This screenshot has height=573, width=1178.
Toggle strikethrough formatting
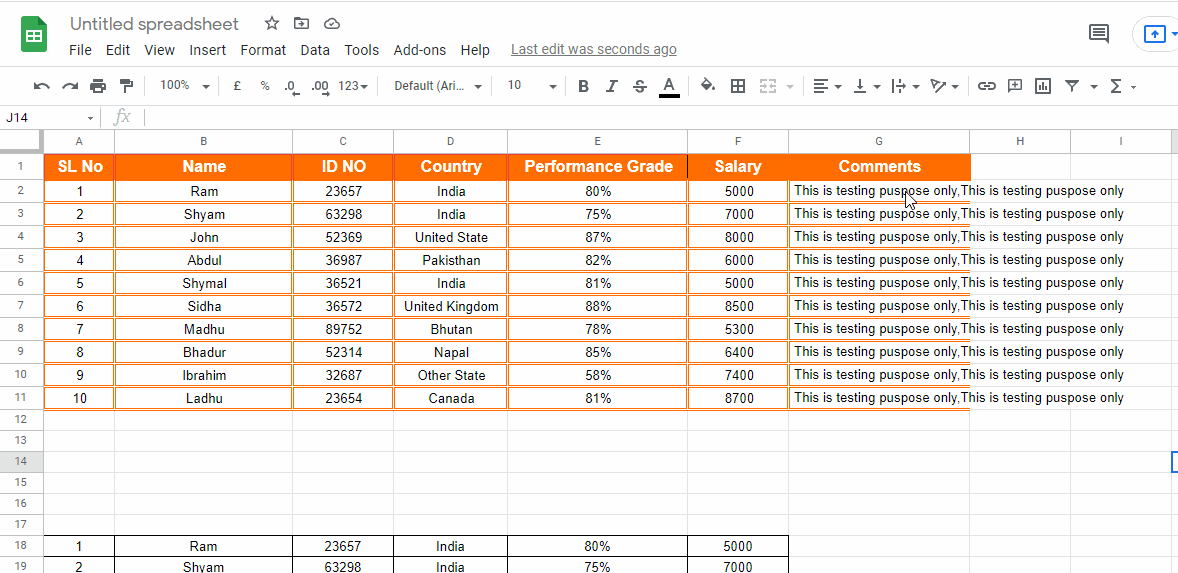(x=639, y=86)
